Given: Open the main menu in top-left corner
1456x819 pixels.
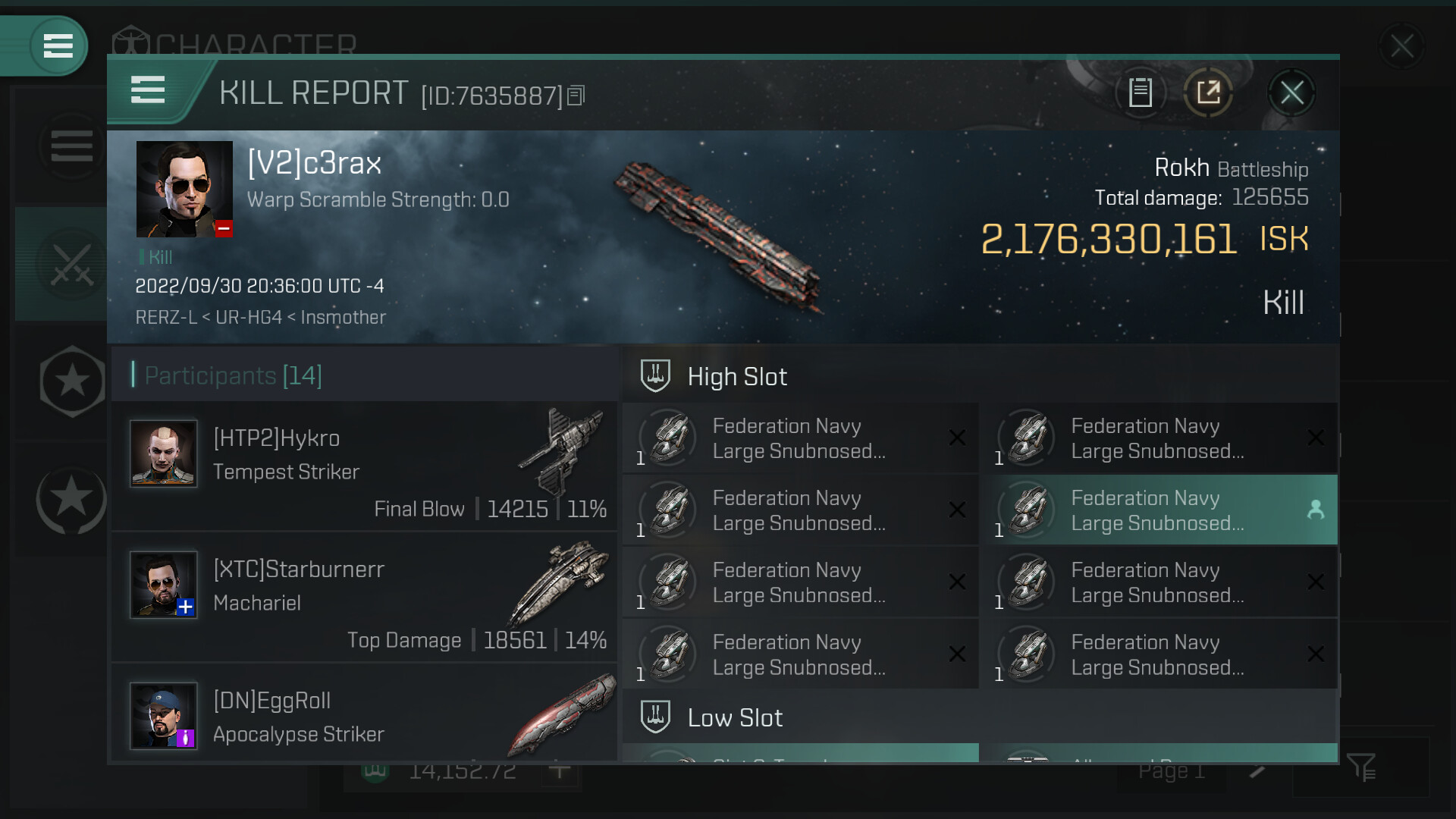Looking at the screenshot, I should (58, 46).
